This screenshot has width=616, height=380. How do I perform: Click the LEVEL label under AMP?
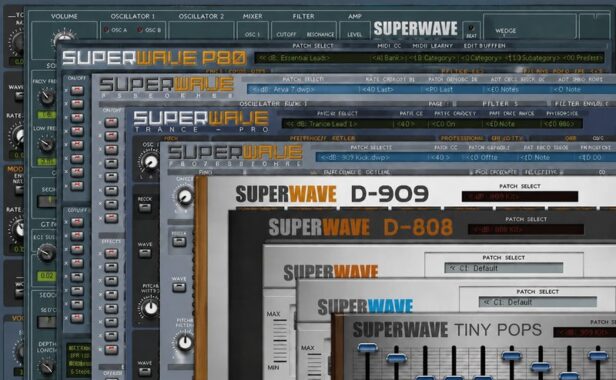tap(354, 35)
